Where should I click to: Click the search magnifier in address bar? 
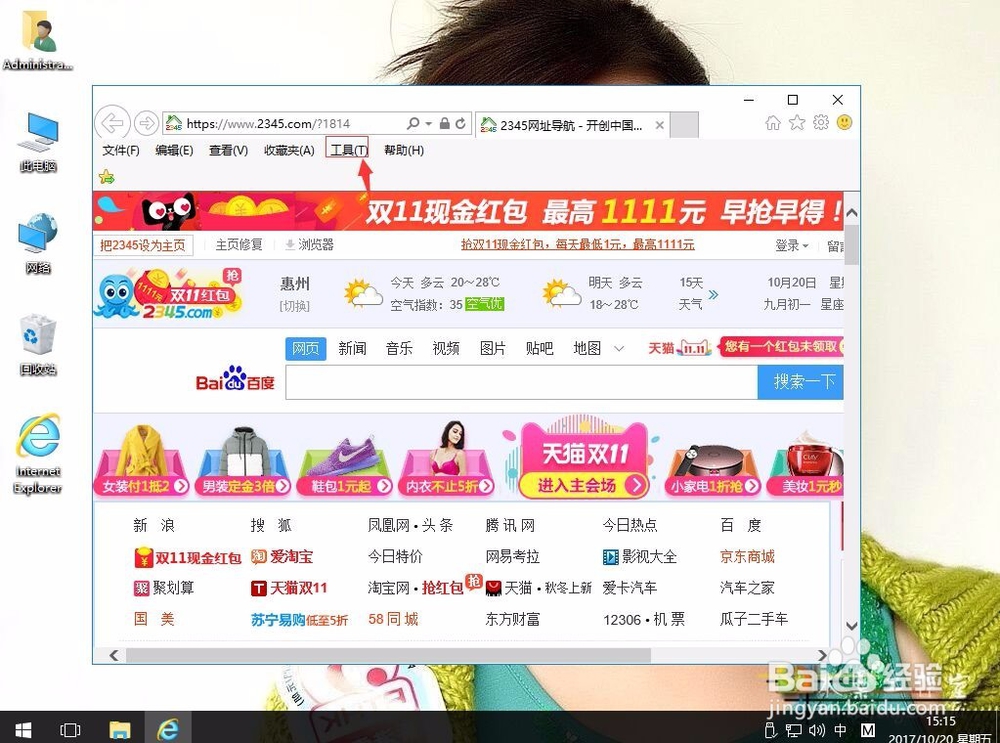coord(413,123)
